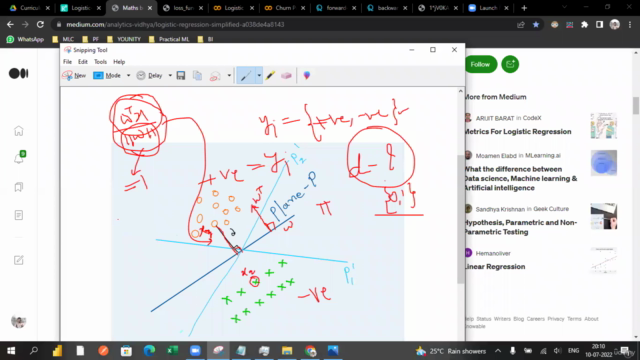
Task: Open the MLC bookmarks folder
Action: click(63, 39)
